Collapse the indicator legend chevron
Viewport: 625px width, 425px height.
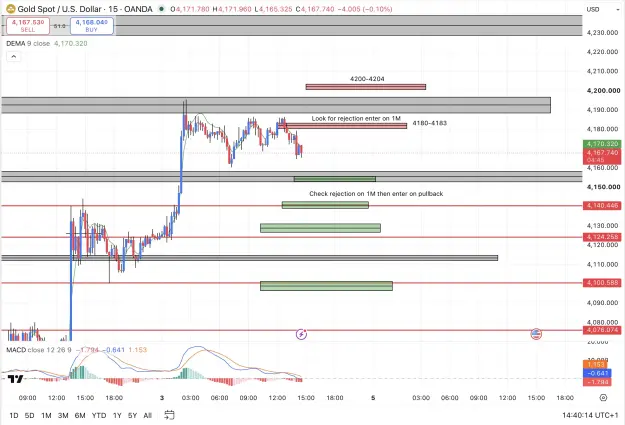point(14,57)
